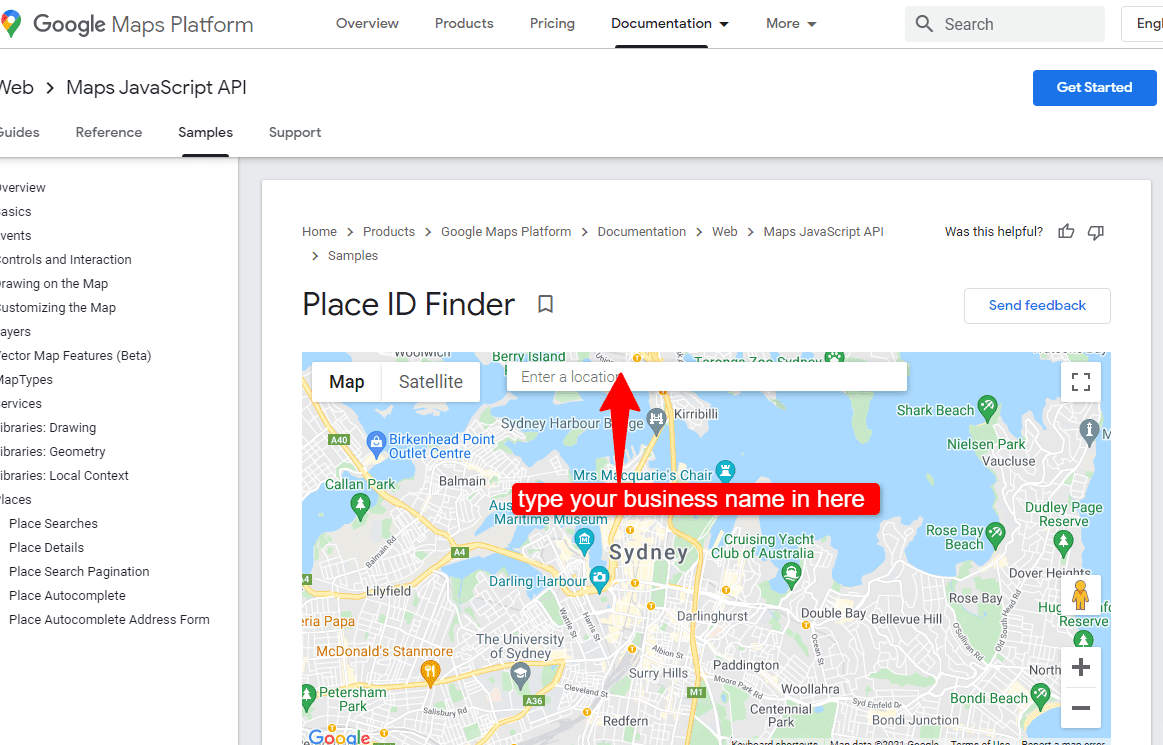The width and height of the screenshot is (1163, 745).
Task: Click the Darling Harbour camera marker
Action: click(x=599, y=578)
